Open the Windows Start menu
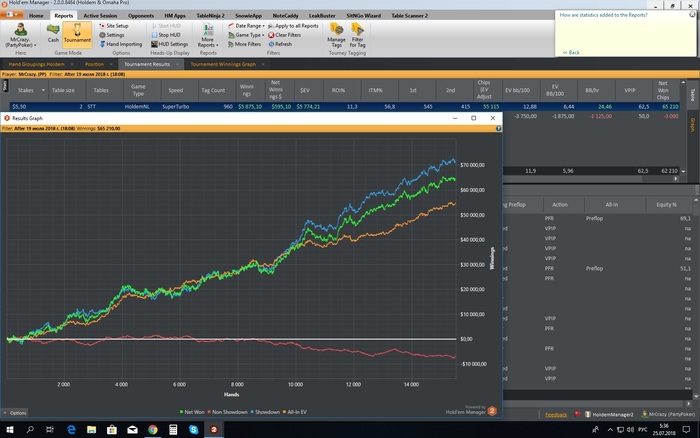700x438 pixels. (x=9, y=430)
